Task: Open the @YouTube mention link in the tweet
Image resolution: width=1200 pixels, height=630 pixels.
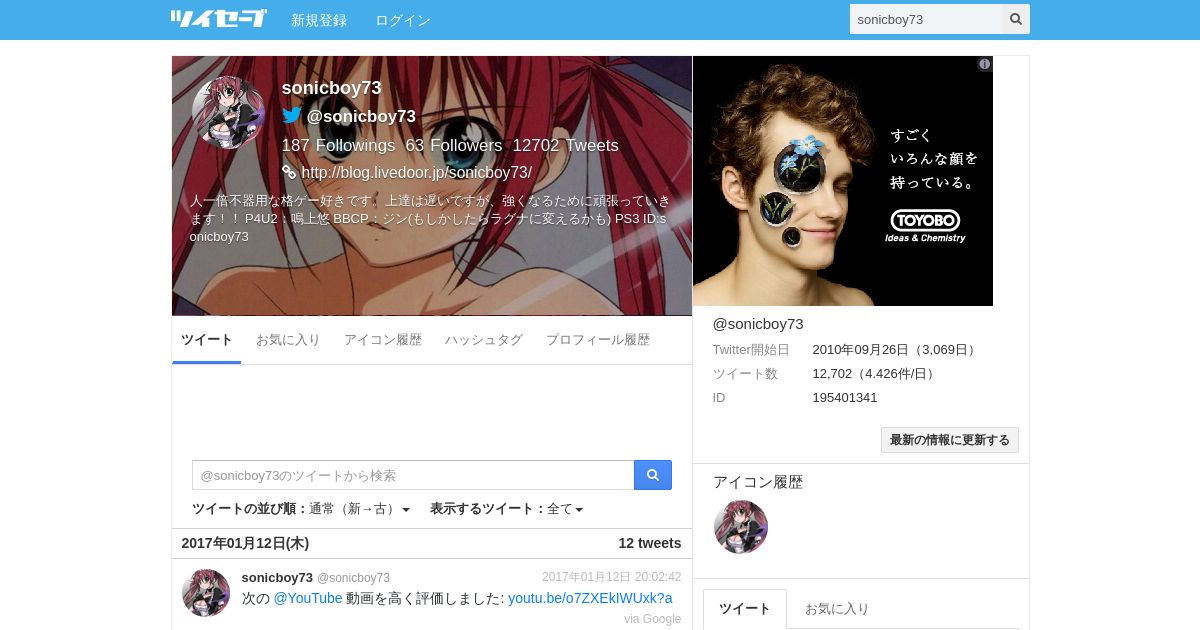Action: click(x=308, y=598)
